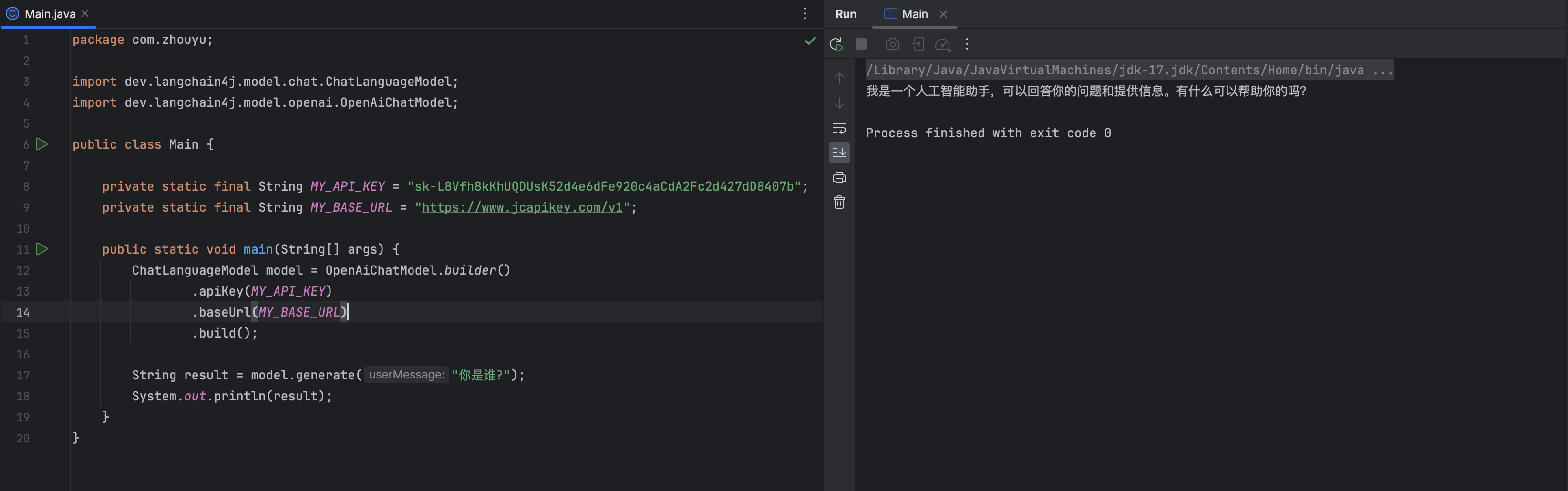This screenshot has width=1568, height=491.
Task: Click the API key string literal
Action: coord(604,186)
